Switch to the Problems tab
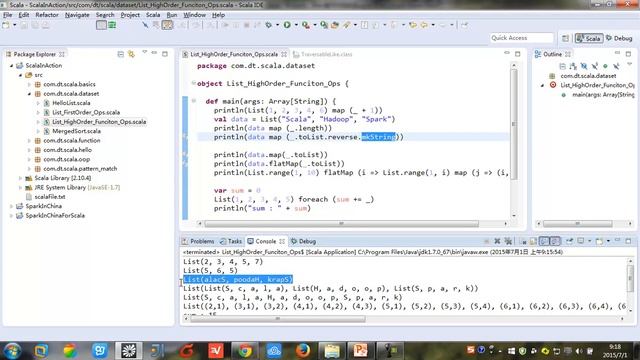This screenshot has width=640, height=360. [198, 241]
